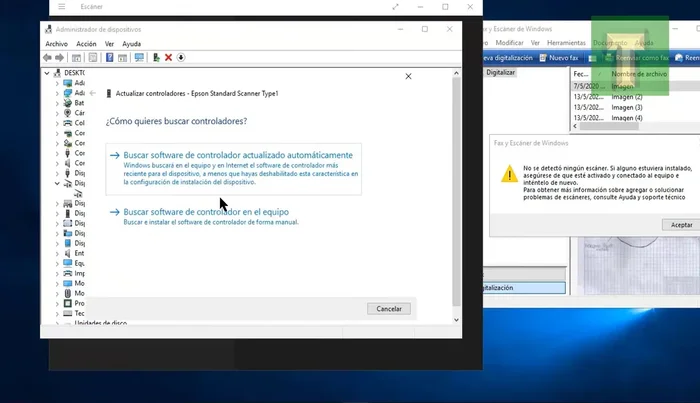Image resolution: width=700 pixels, height=403 pixels.
Task: Click the Imp printer icon in the tree
Action: [x=67, y=274]
